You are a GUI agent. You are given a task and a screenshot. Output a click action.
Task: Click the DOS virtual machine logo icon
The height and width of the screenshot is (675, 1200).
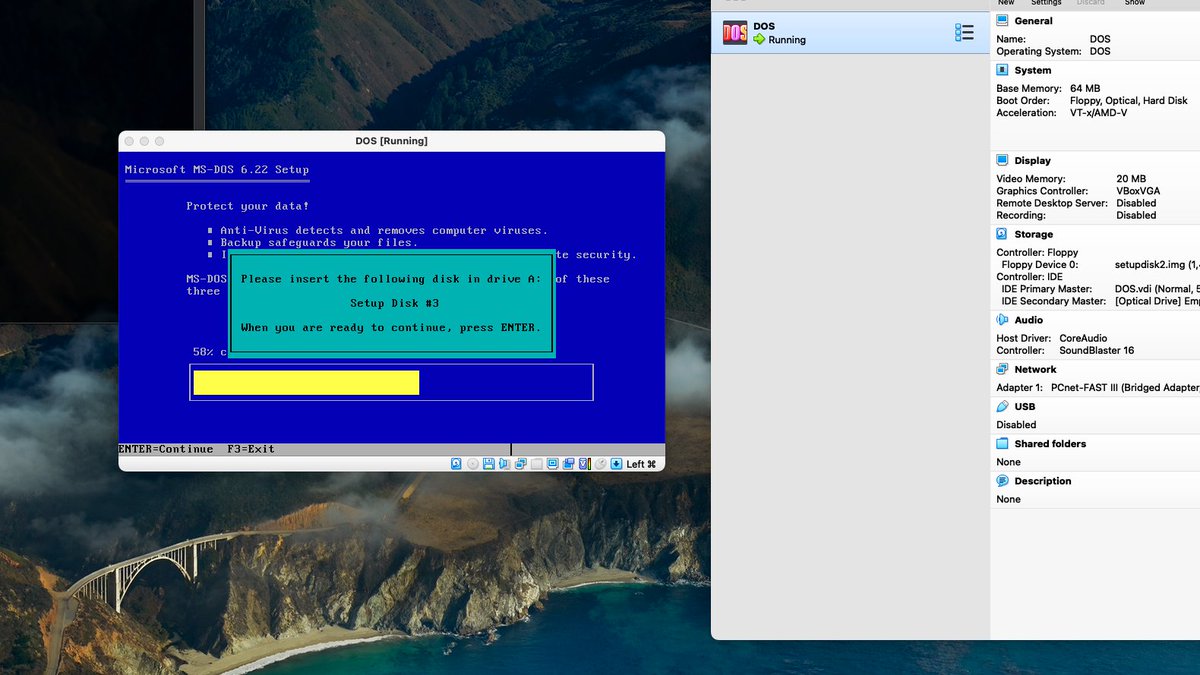(735, 33)
